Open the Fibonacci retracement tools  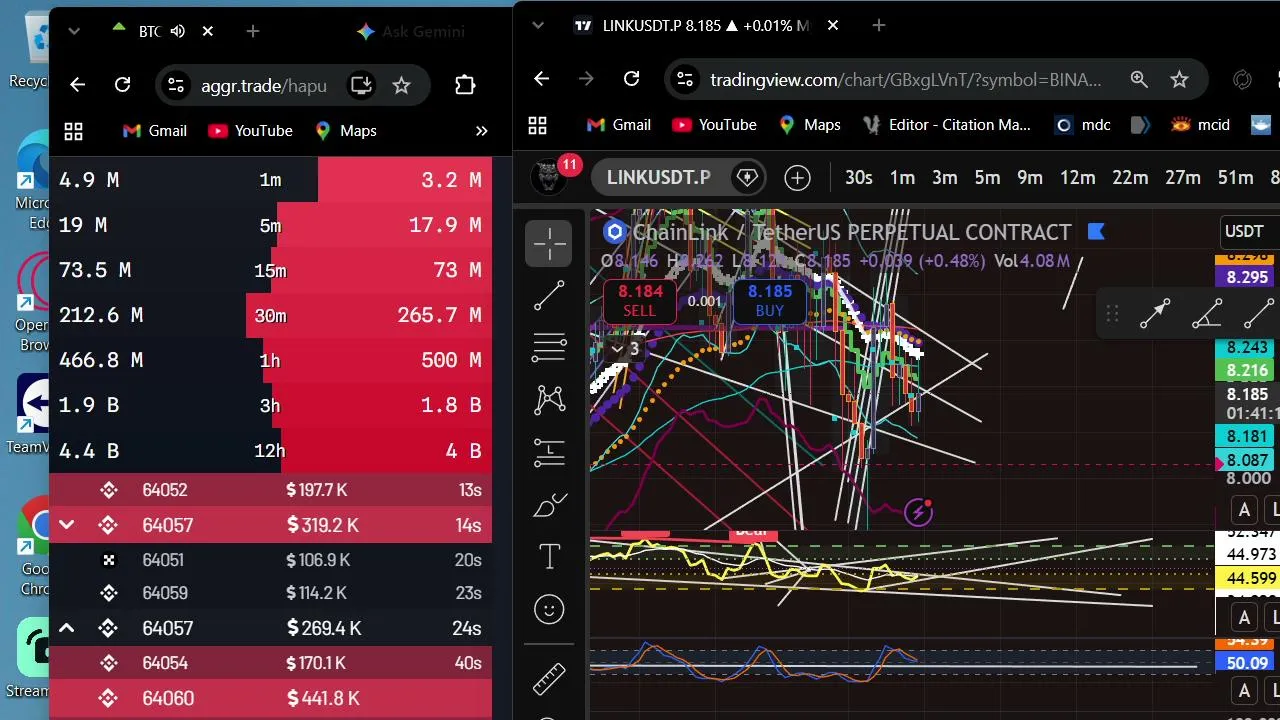(x=549, y=347)
